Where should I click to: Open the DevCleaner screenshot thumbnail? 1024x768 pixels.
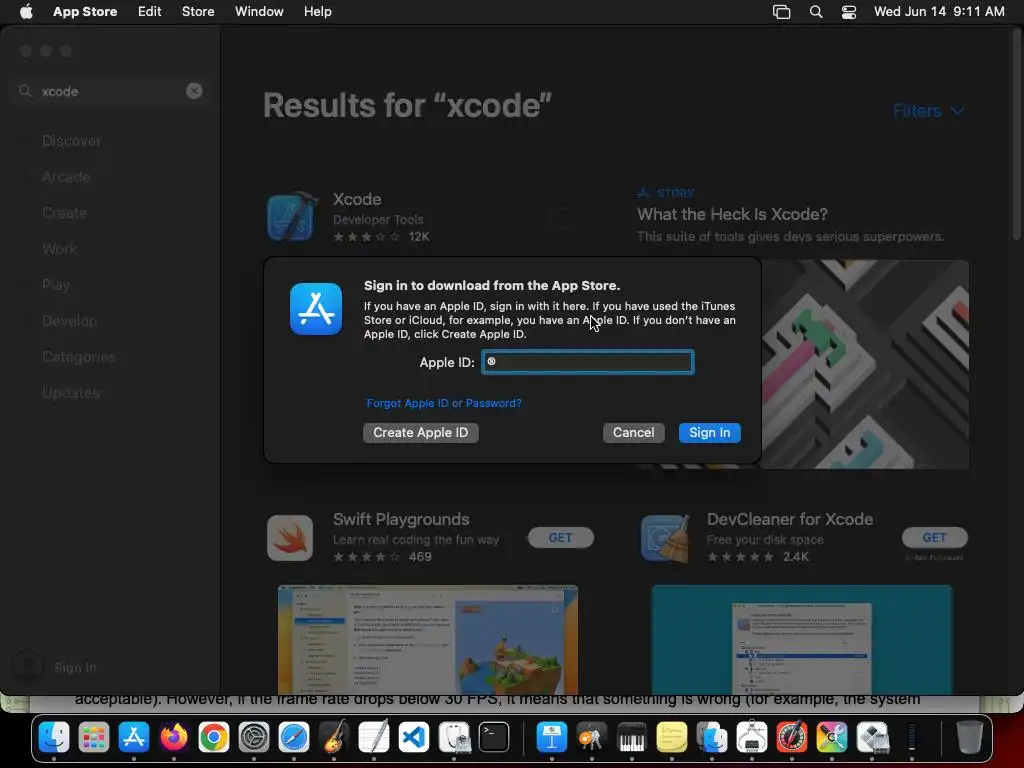pyautogui.click(x=802, y=640)
